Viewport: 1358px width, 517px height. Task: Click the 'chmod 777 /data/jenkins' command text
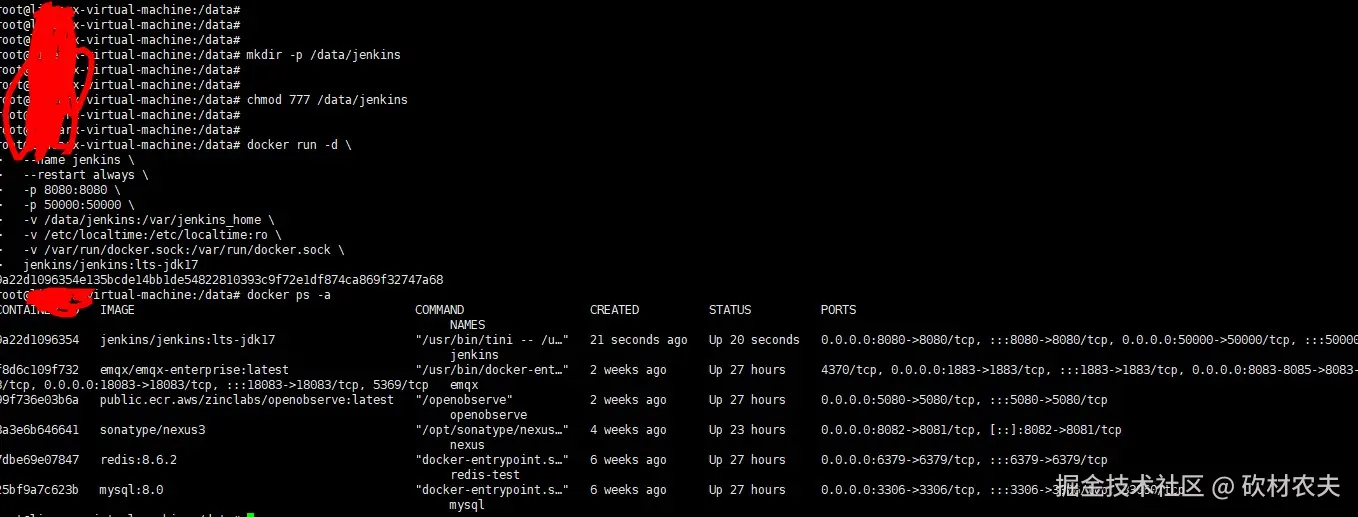327,100
